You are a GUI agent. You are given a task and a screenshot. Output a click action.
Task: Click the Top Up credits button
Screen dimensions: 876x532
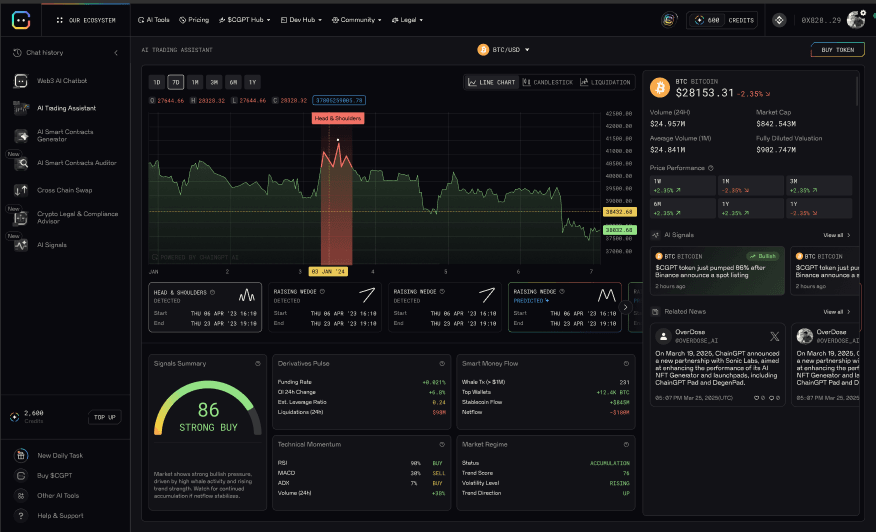[104, 417]
